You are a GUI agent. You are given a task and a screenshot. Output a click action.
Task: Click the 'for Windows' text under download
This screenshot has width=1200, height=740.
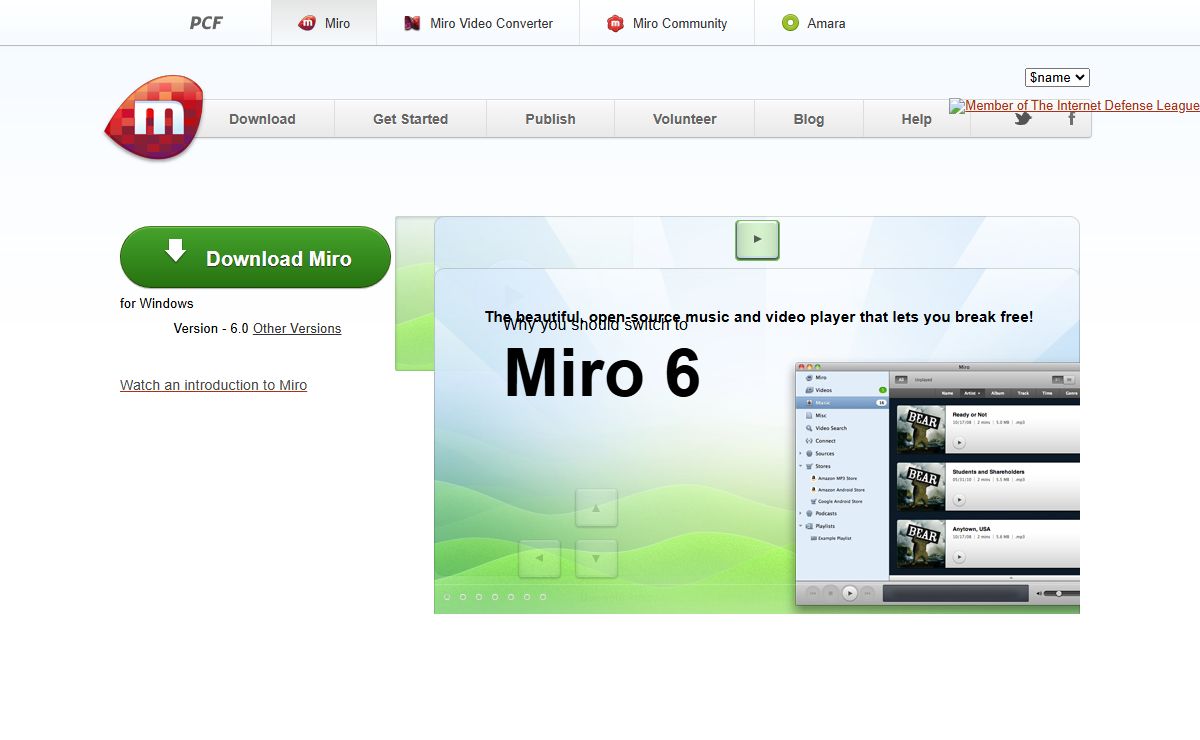pyautogui.click(x=157, y=303)
